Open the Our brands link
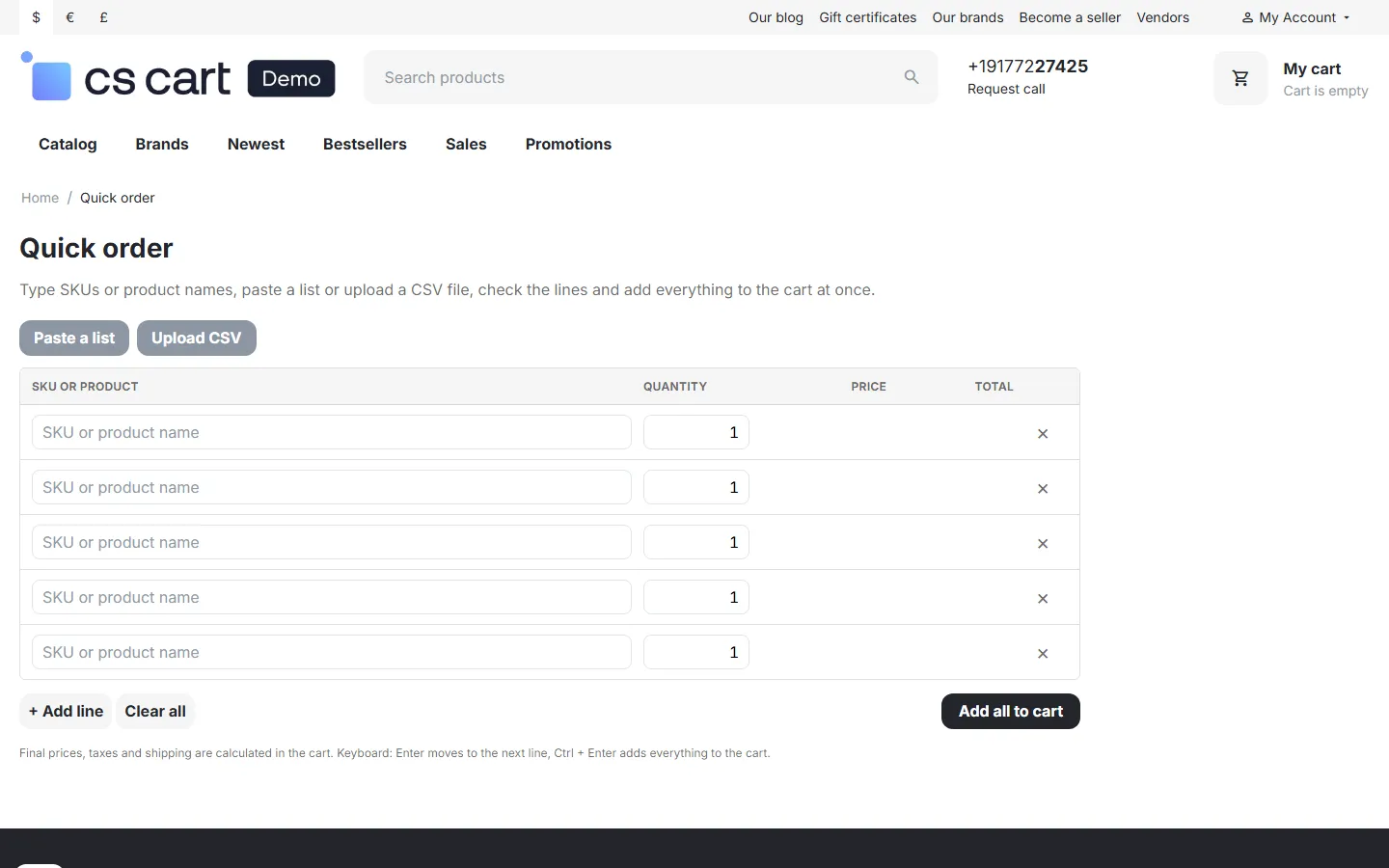This screenshot has height=868, width=1389. pyautogui.click(x=967, y=17)
